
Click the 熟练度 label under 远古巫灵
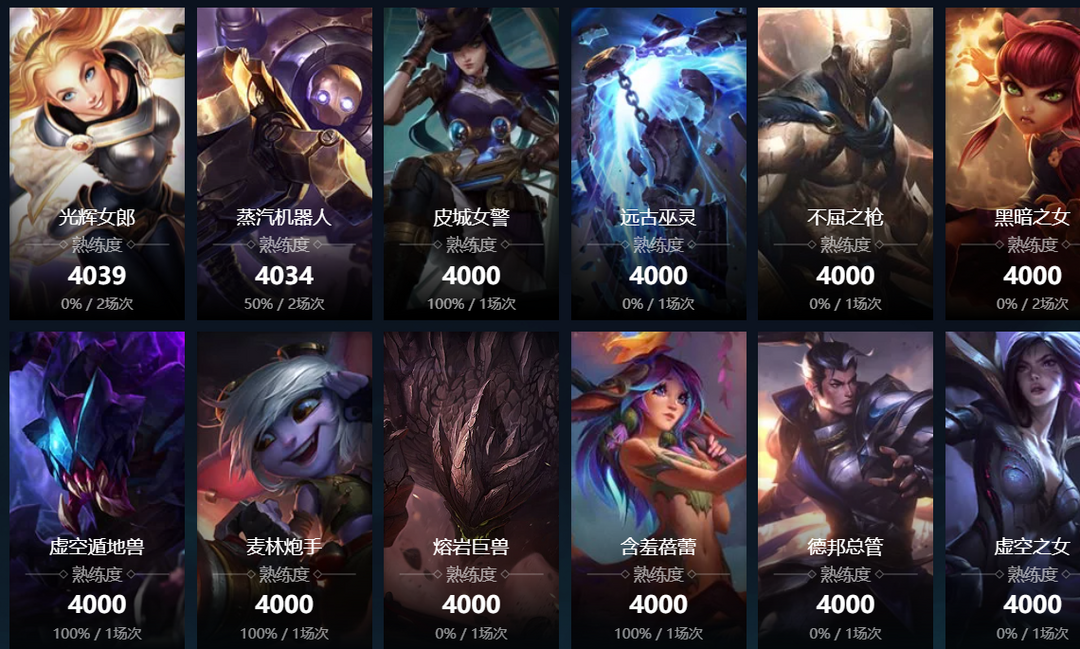point(658,245)
